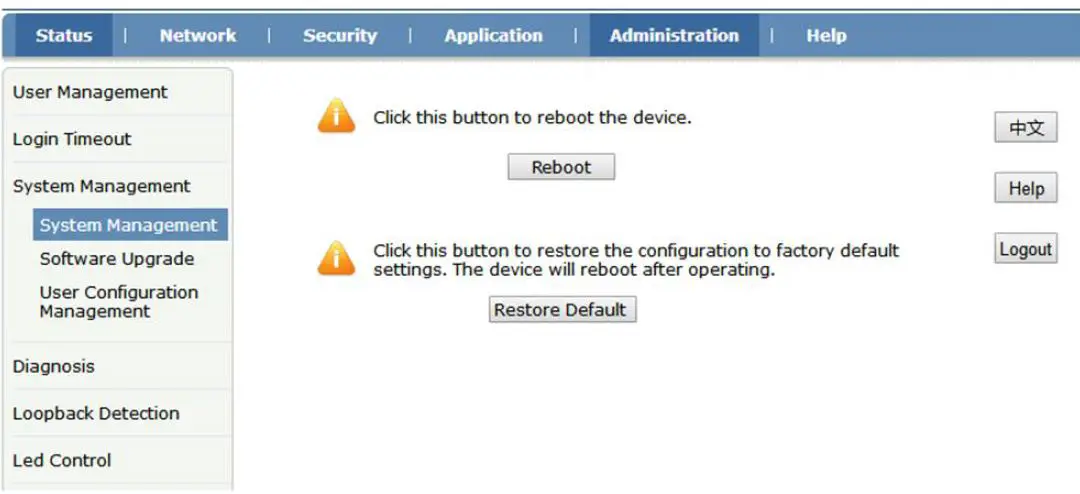
Task: Switch language with the 中文 button
Action: coord(1026,128)
